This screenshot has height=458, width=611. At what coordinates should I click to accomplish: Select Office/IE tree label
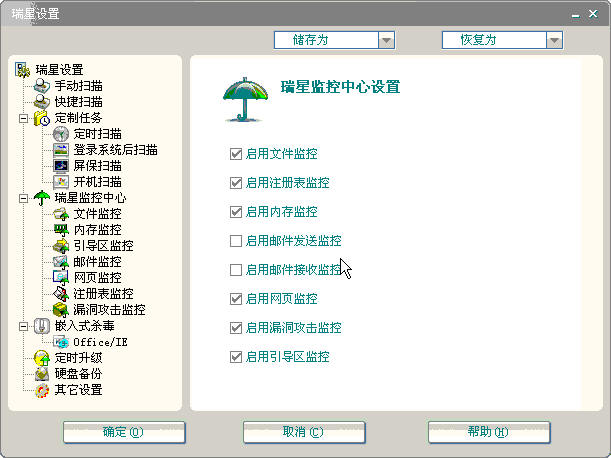click(101, 342)
